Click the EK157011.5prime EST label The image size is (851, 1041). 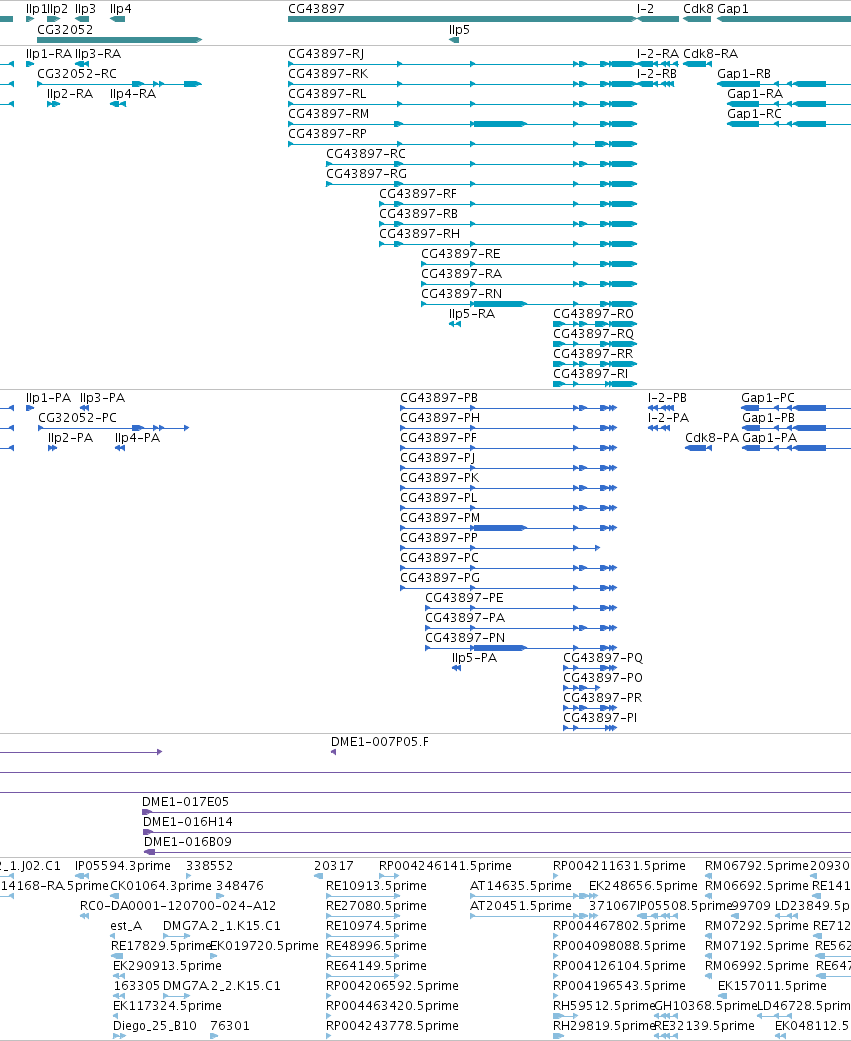772,986
